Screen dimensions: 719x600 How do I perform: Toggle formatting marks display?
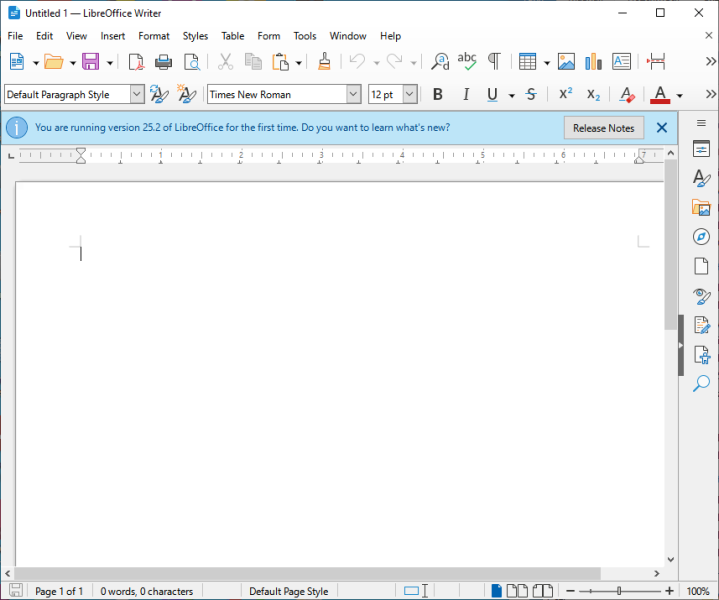tap(494, 62)
